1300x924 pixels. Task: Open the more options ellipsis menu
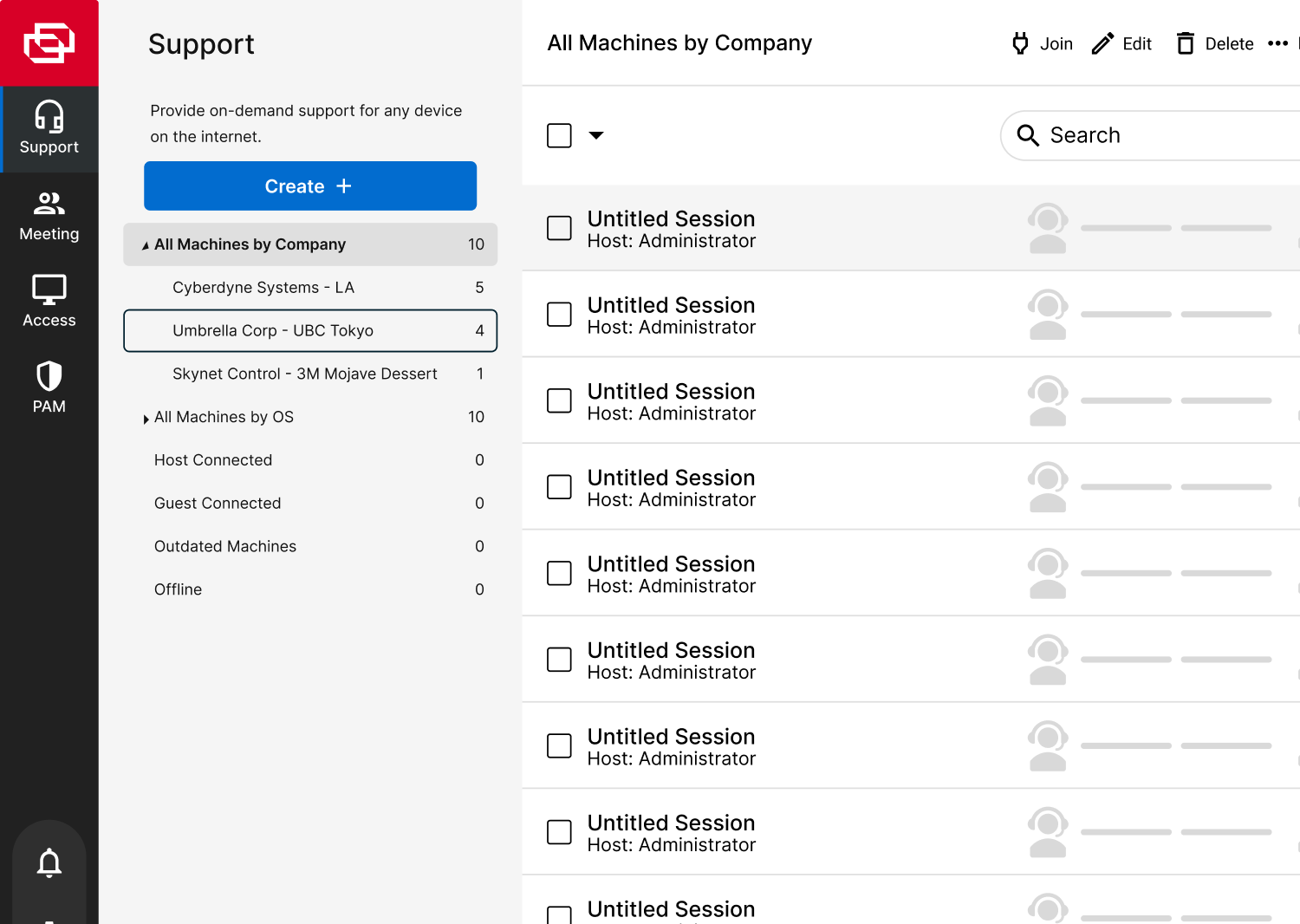[x=1277, y=43]
